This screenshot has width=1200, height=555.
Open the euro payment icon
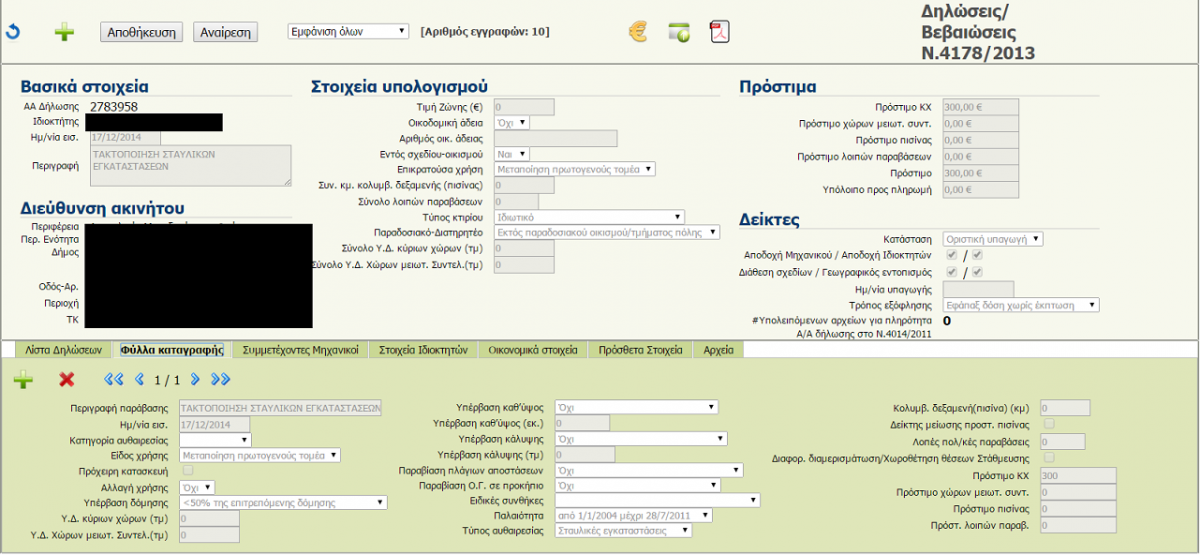point(638,32)
